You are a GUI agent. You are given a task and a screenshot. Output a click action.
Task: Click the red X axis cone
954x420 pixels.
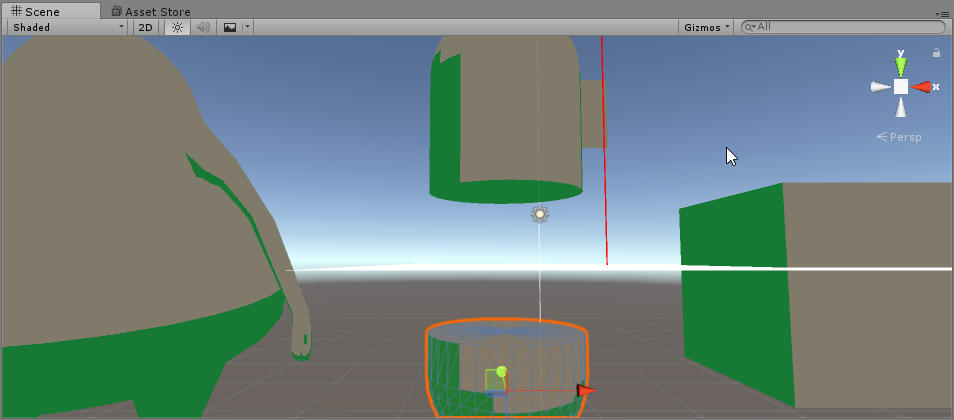pyautogui.click(x=921, y=87)
